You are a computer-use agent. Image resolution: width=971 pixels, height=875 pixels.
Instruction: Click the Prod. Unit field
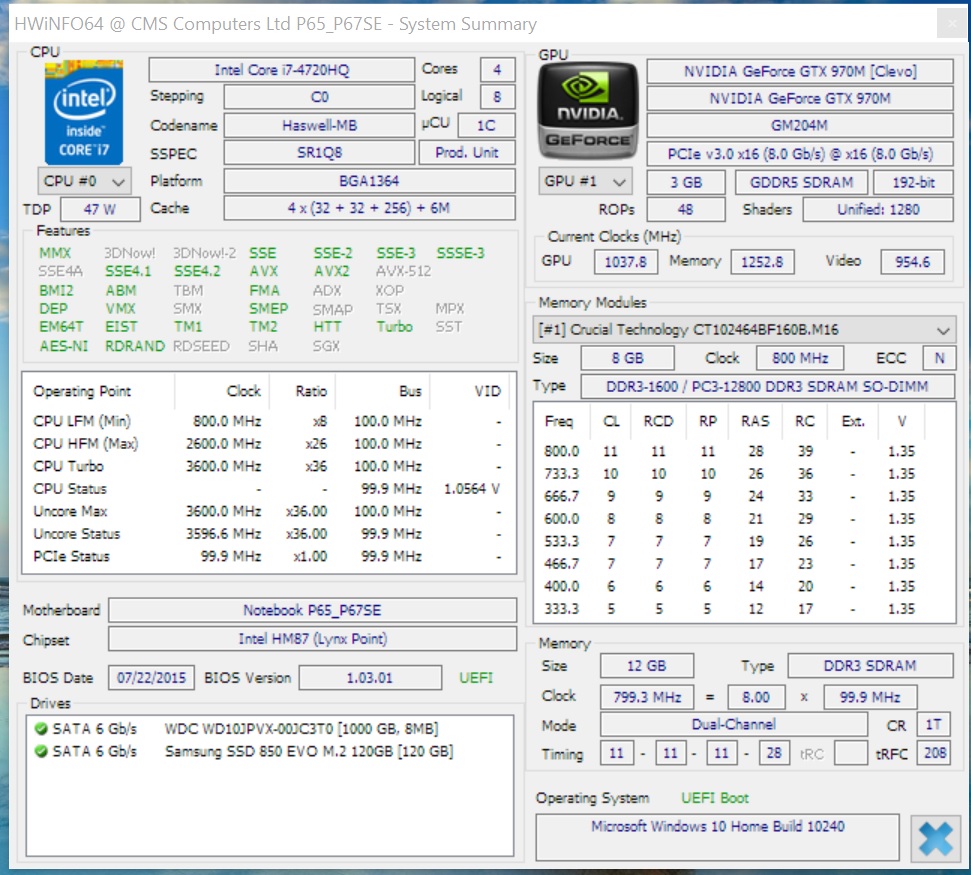pos(467,152)
